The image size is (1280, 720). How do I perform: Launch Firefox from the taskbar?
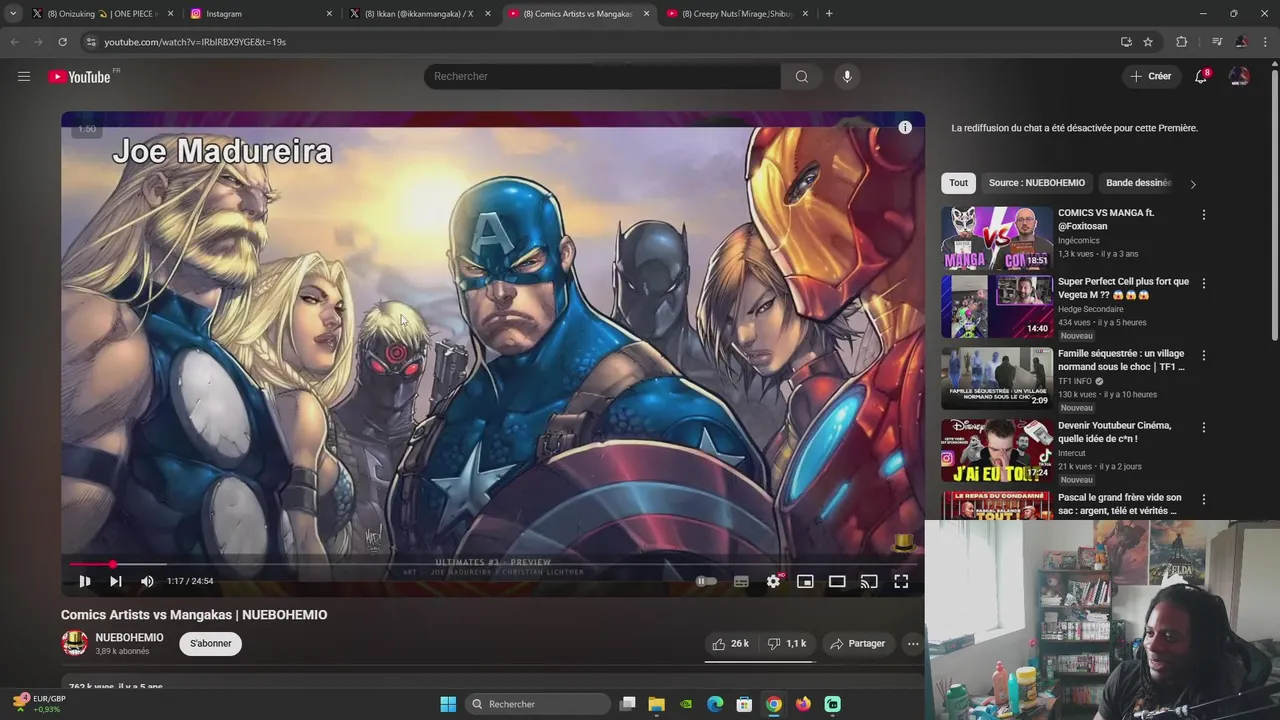(x=803, y=704)
